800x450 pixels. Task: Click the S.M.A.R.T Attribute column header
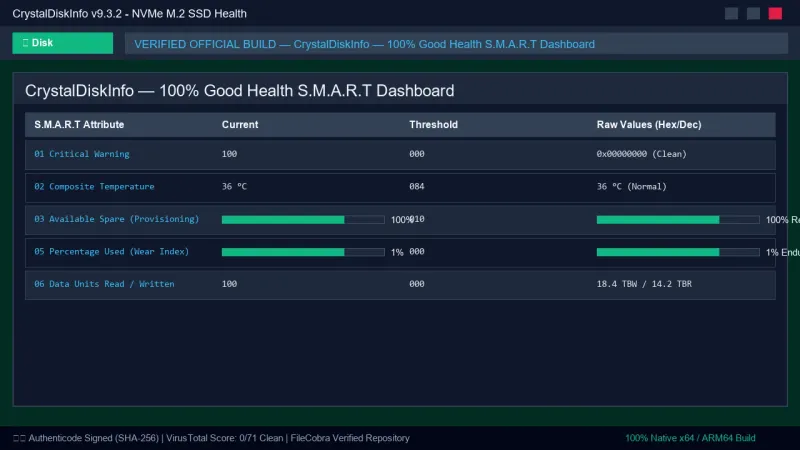pos(79,124)
